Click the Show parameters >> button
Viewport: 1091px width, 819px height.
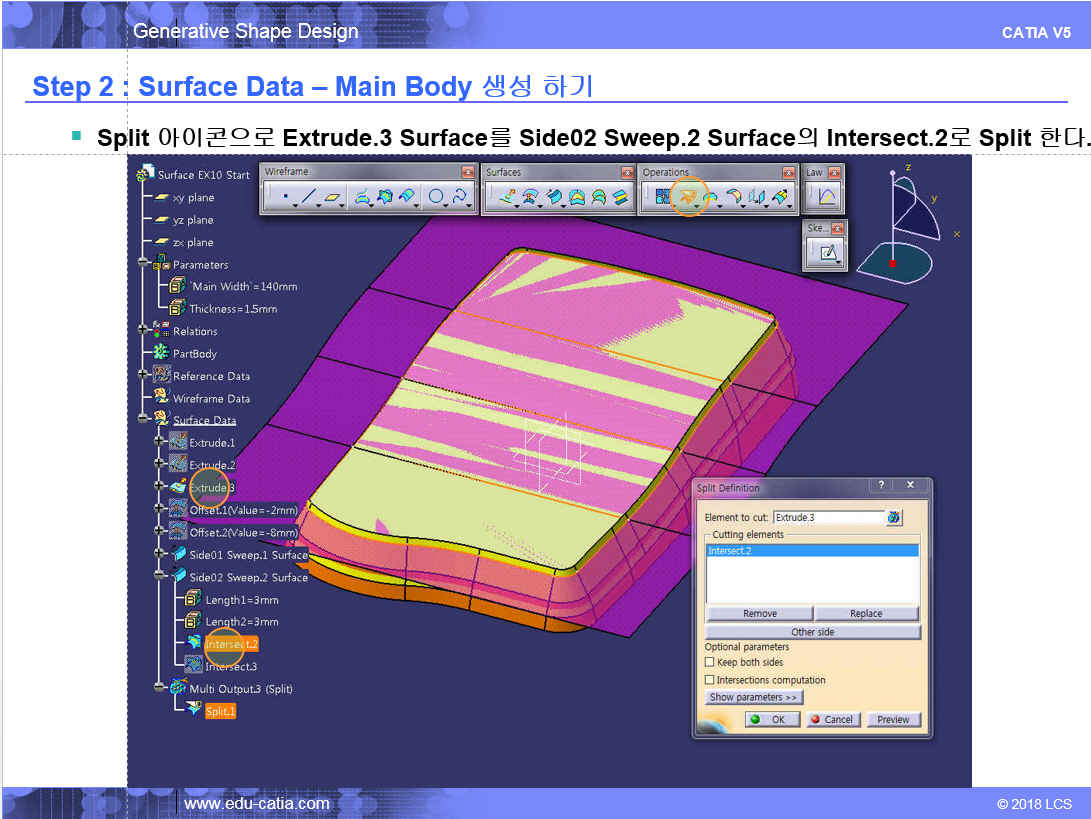754,697
